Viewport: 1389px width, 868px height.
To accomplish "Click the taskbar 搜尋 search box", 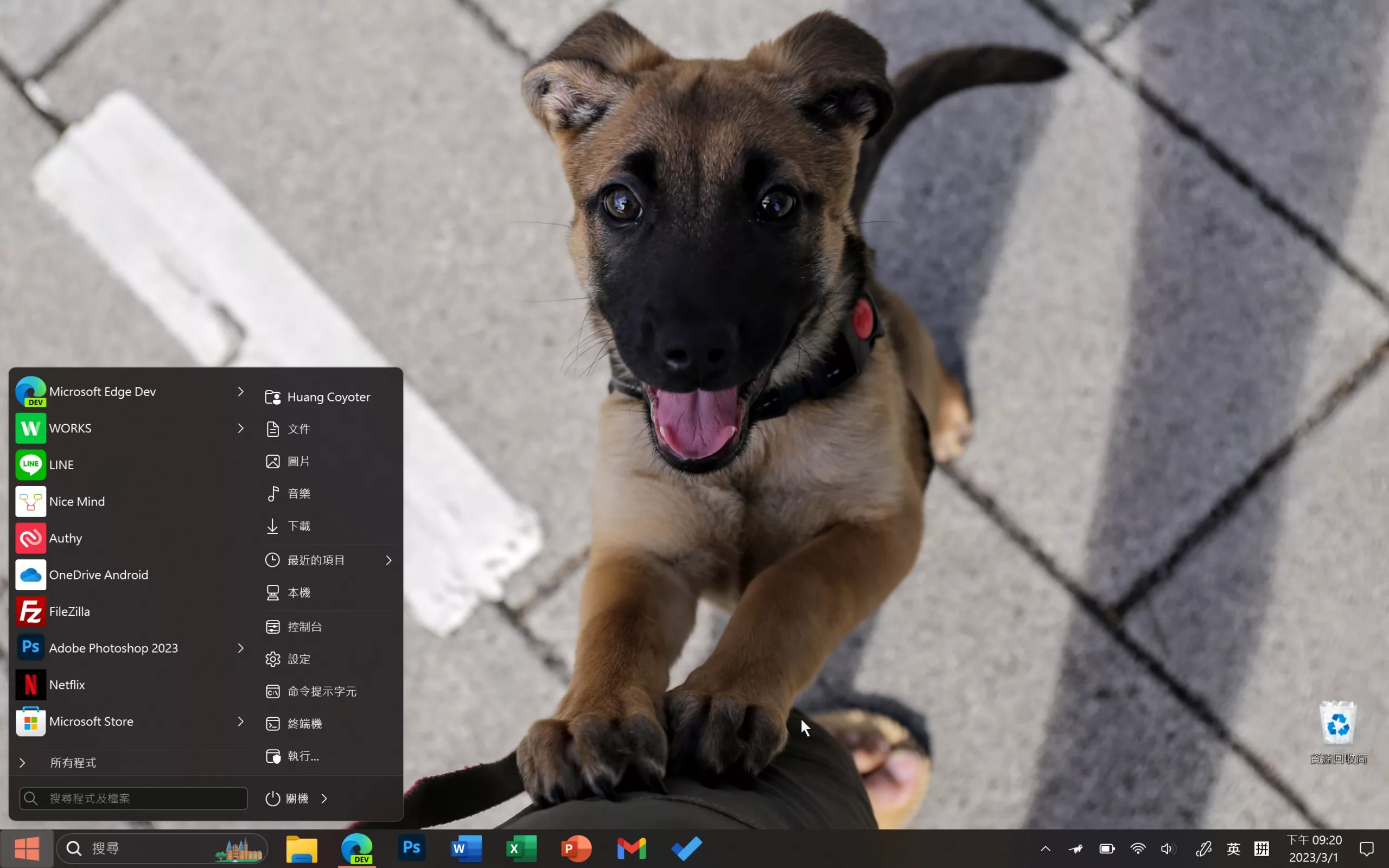I will point(162,848).
